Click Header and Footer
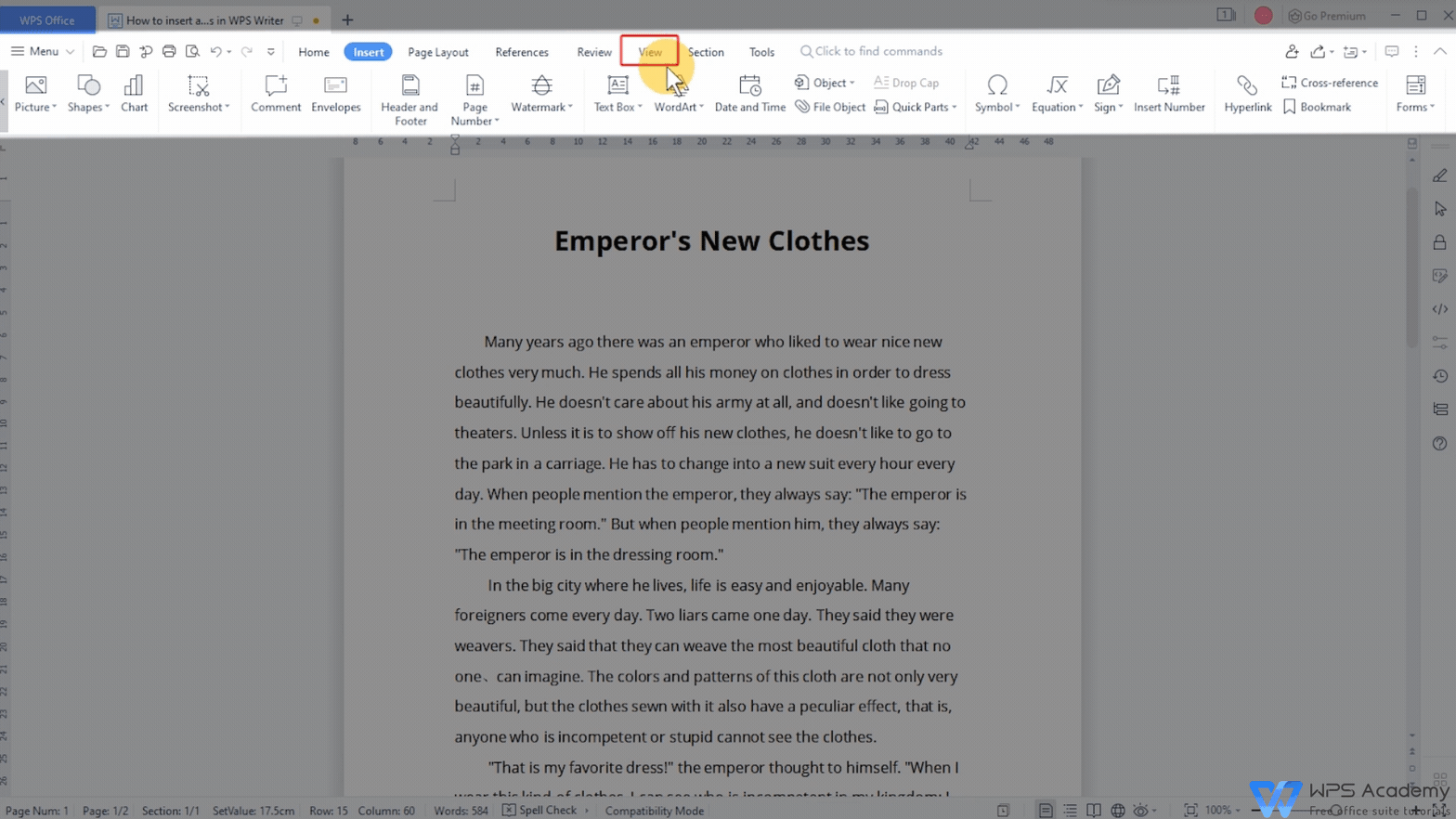This screenshot has width=1456, height=819. tap(409, 100)
